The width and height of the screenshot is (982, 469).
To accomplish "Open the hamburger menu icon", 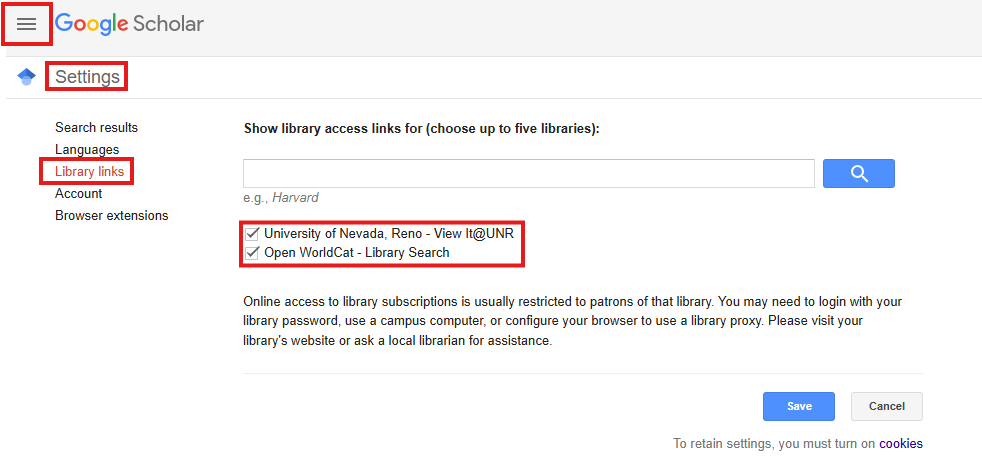I will (x=26, y=24).
